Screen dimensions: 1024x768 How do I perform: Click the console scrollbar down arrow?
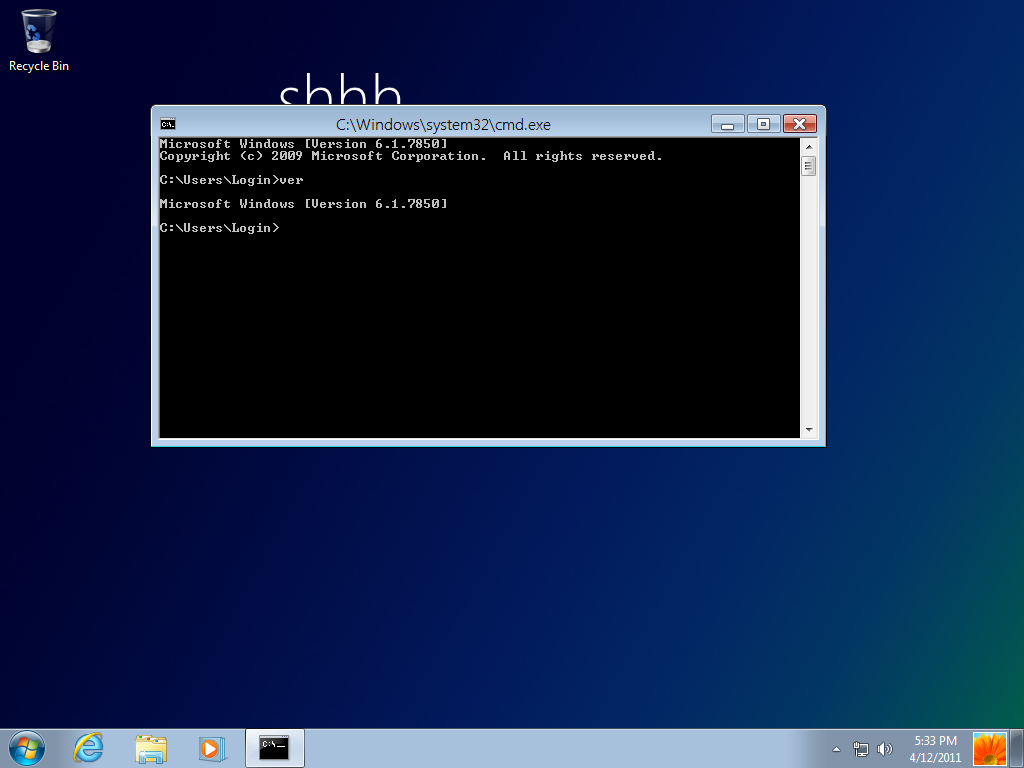(x=809, y=429)
